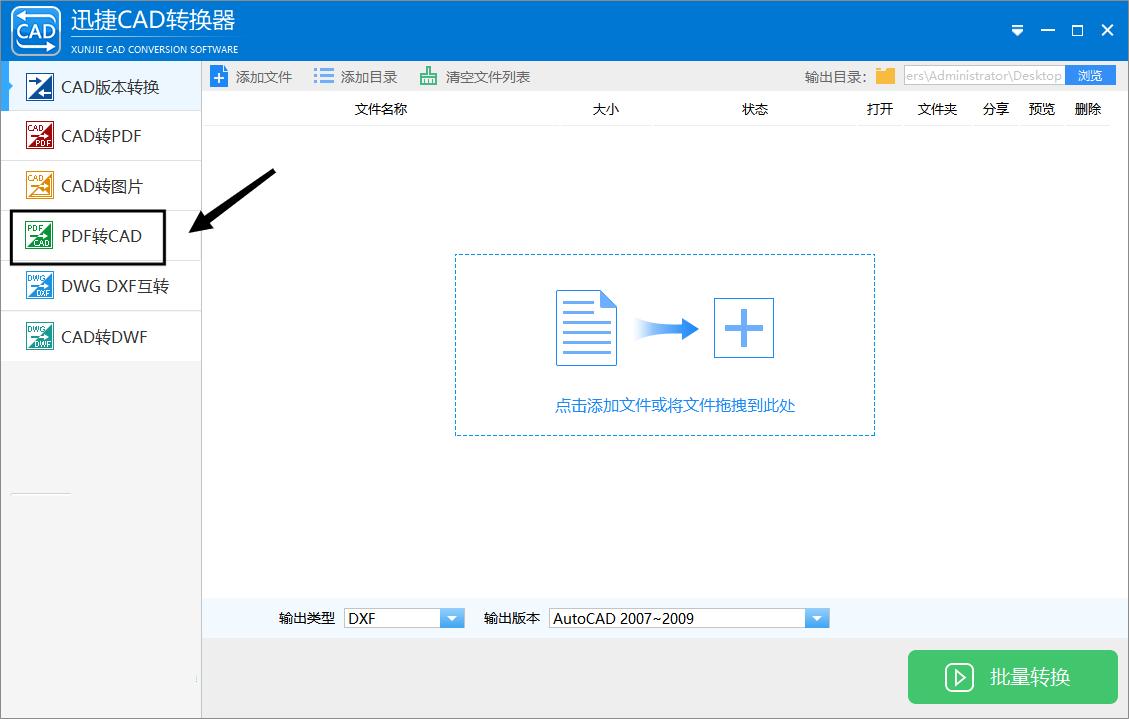
Task: Click the 批量转换 batch convert button
Action: click(1012, 677)
